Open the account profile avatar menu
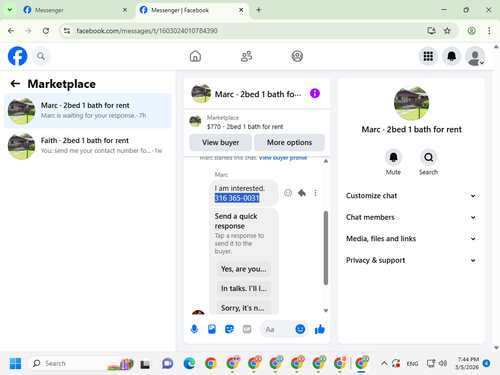The height and width of the screenshot is (375, 500). pyautogui.click(x=475, y=56)
